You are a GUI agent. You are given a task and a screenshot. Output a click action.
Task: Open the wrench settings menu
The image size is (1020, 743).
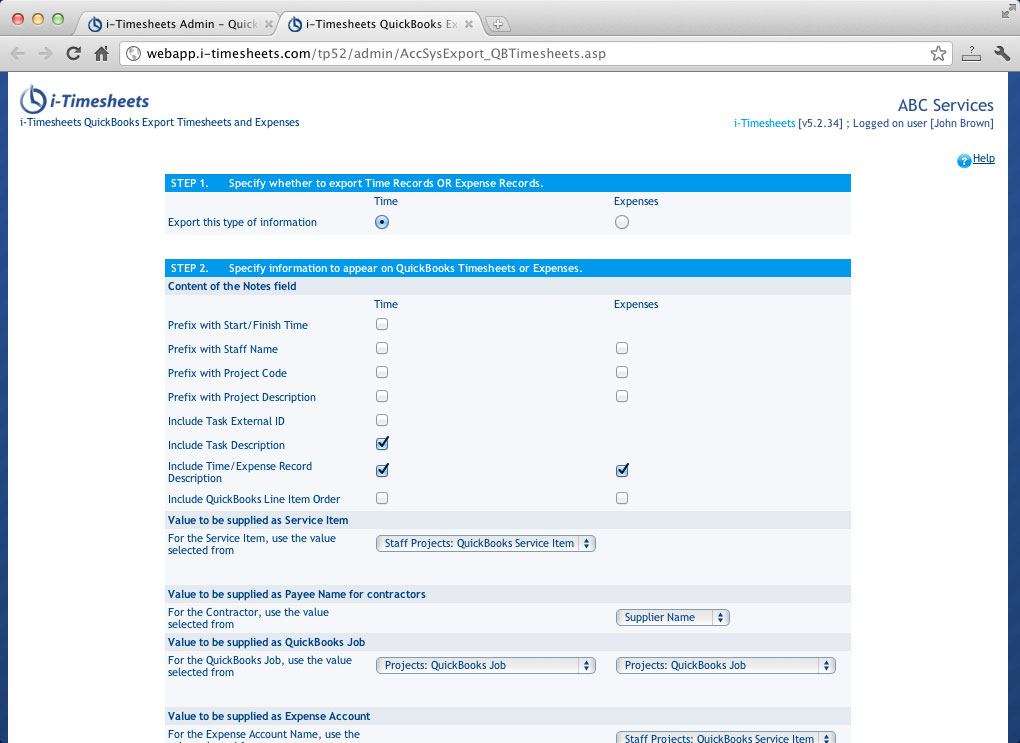[1002, 53]
